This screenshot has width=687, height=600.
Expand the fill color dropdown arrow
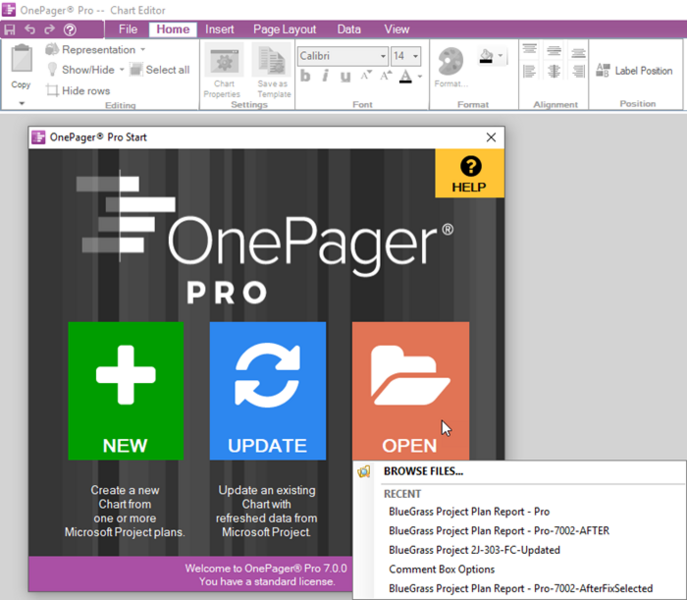(x=500, y=56)
